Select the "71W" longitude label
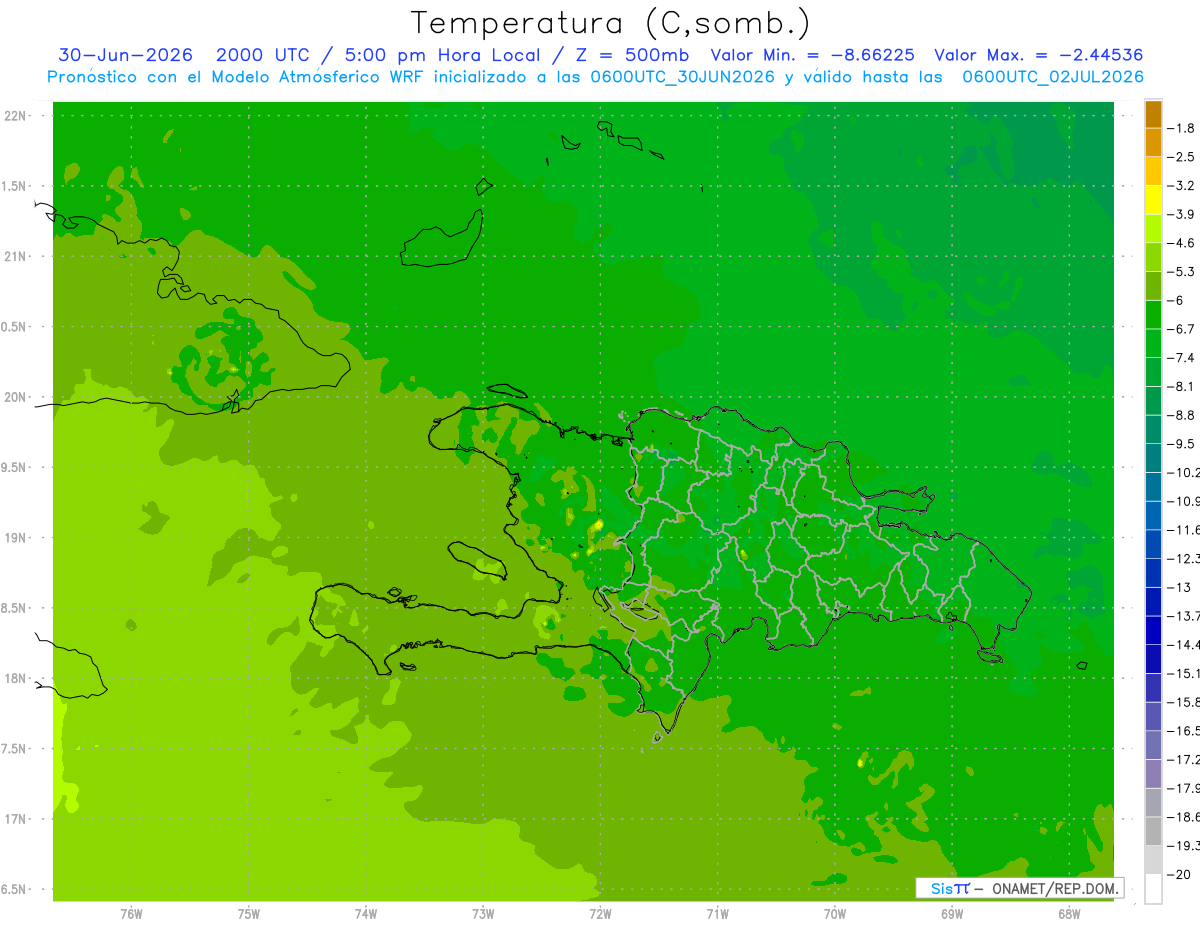Screen dimensions: 1200x927 (x=717, y=915)
